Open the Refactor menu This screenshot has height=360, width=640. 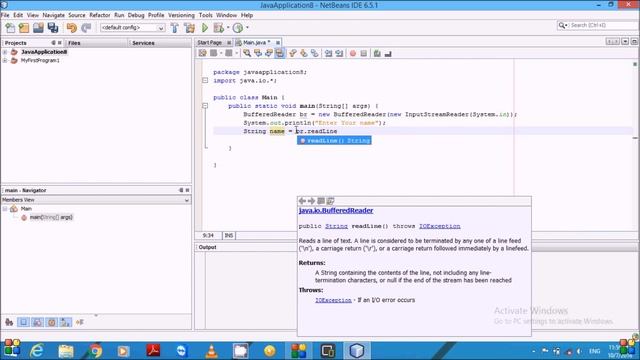pyautogui.click(x=100, y=15)
